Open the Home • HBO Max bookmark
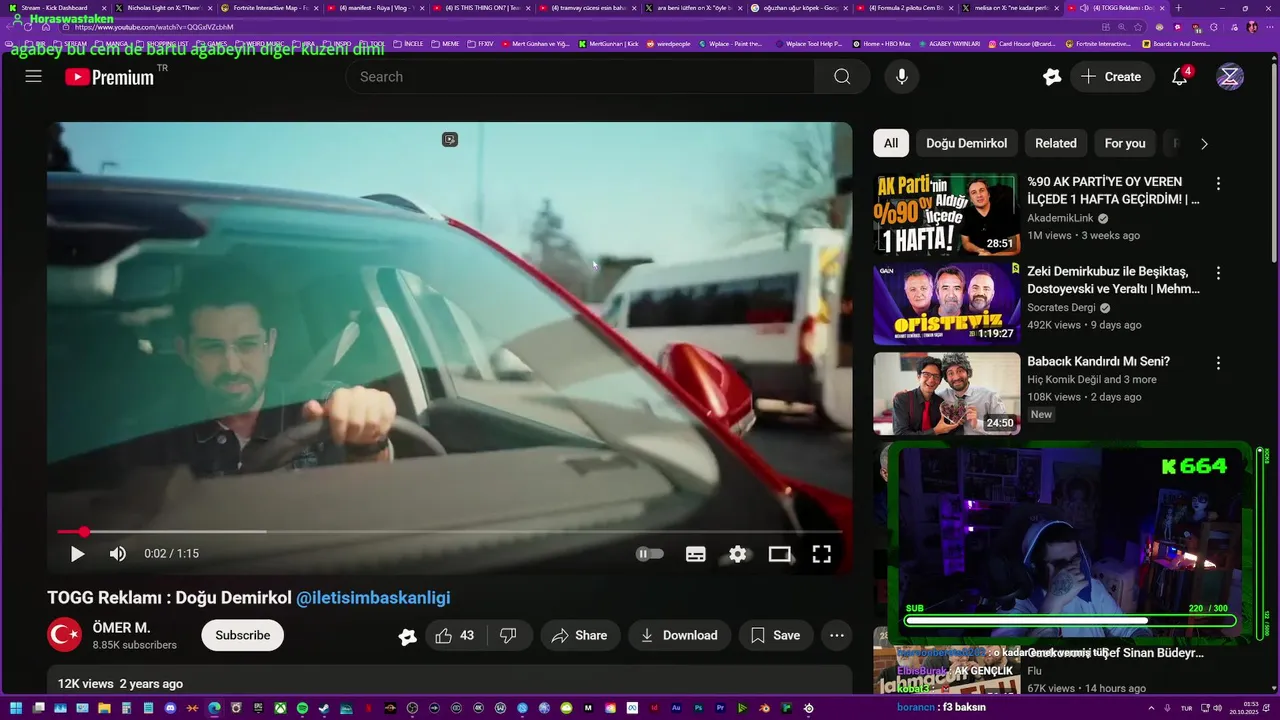 click(881, 44)
